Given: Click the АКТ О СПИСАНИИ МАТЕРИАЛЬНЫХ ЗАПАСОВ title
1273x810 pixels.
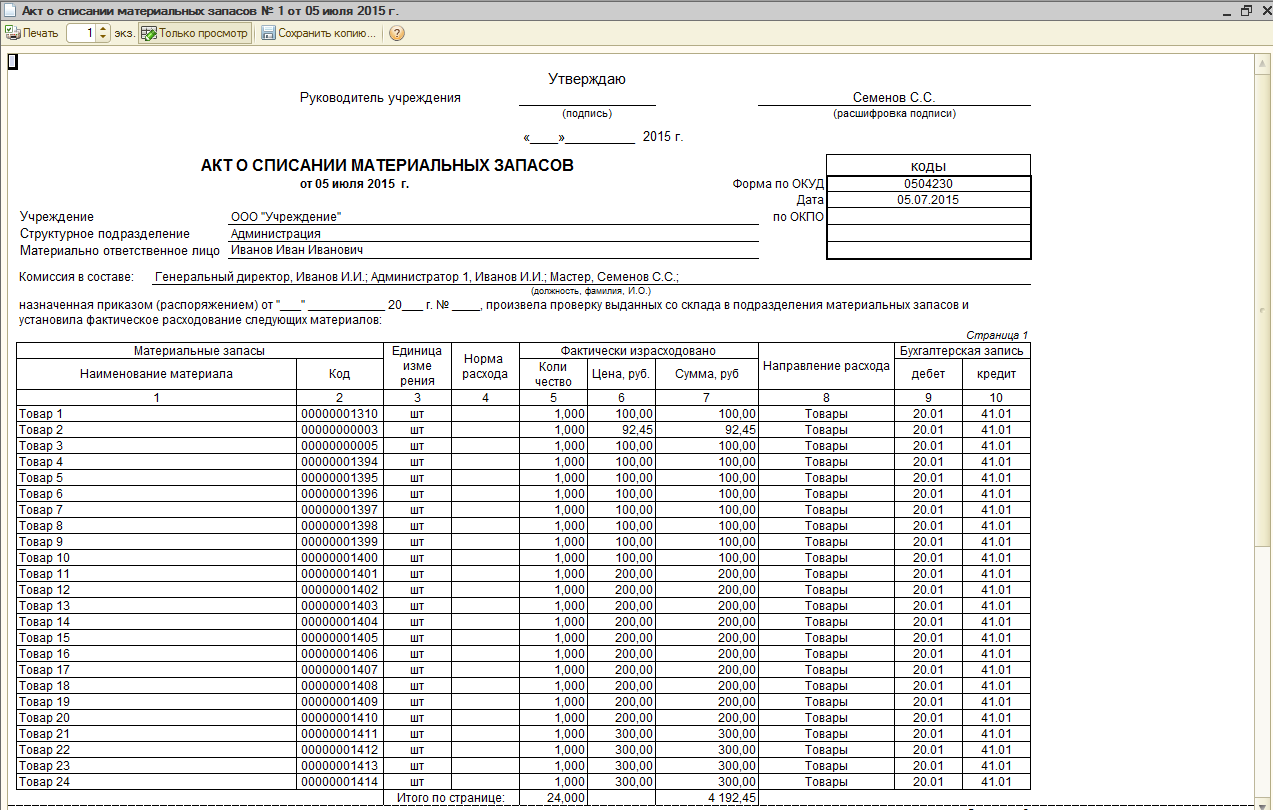Looking at the screenshot, I should [x=388, y=165].
